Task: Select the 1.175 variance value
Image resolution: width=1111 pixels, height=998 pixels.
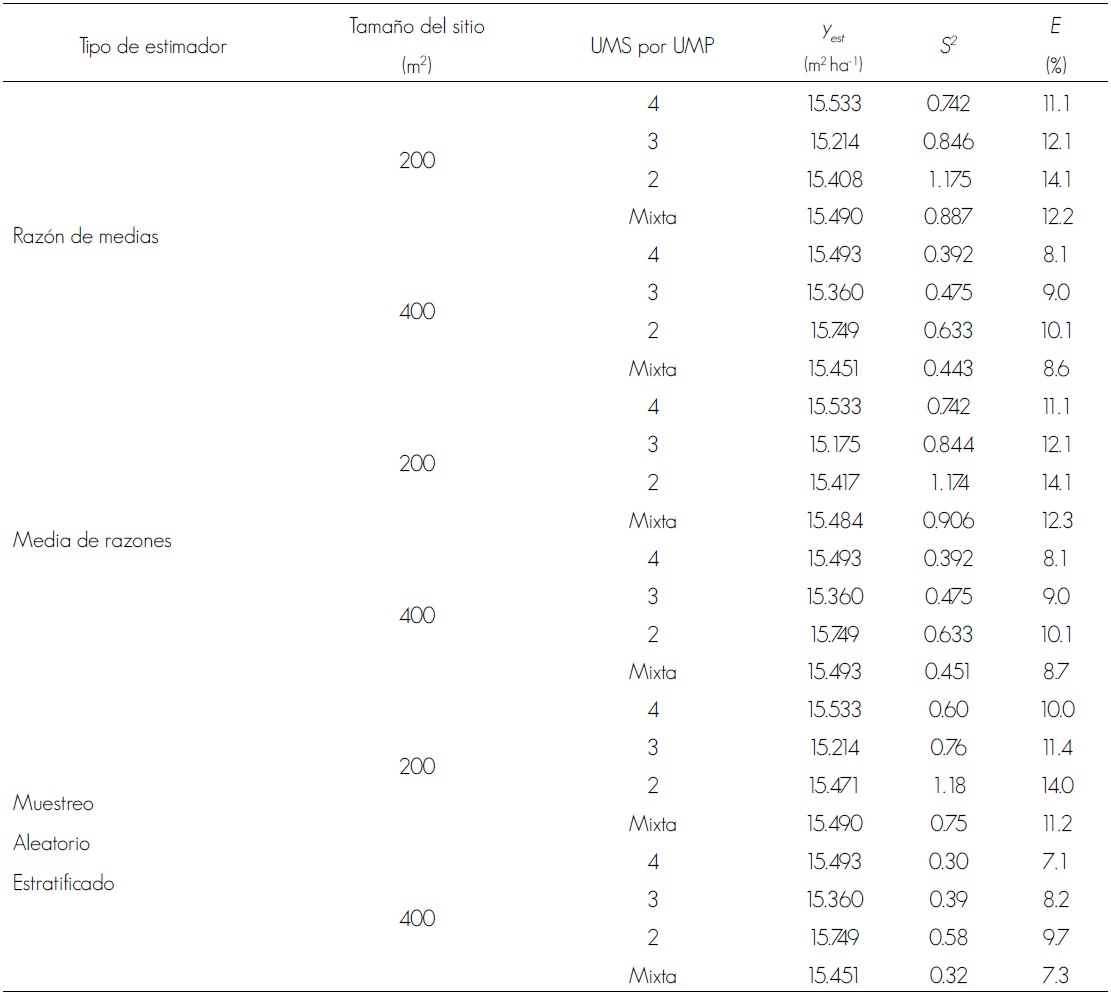Action: (947, 180)
